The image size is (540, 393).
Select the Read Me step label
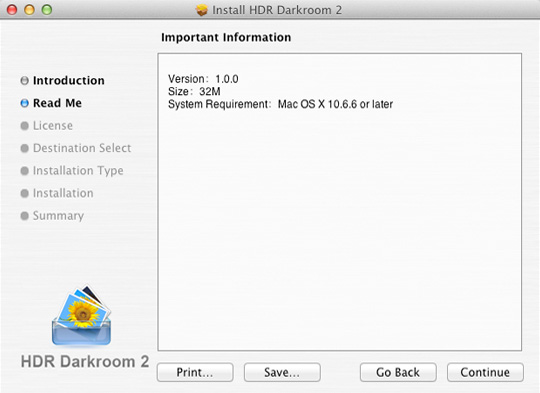point(57,103)
